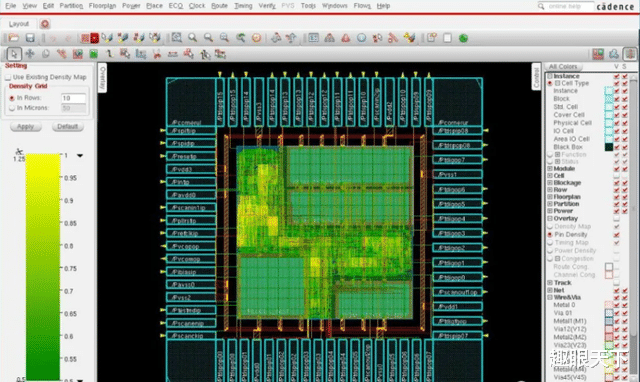The width and height of the screenshot is (640, 382).
Task: Expand the Blockage tree node
Action: pos(550,183)
